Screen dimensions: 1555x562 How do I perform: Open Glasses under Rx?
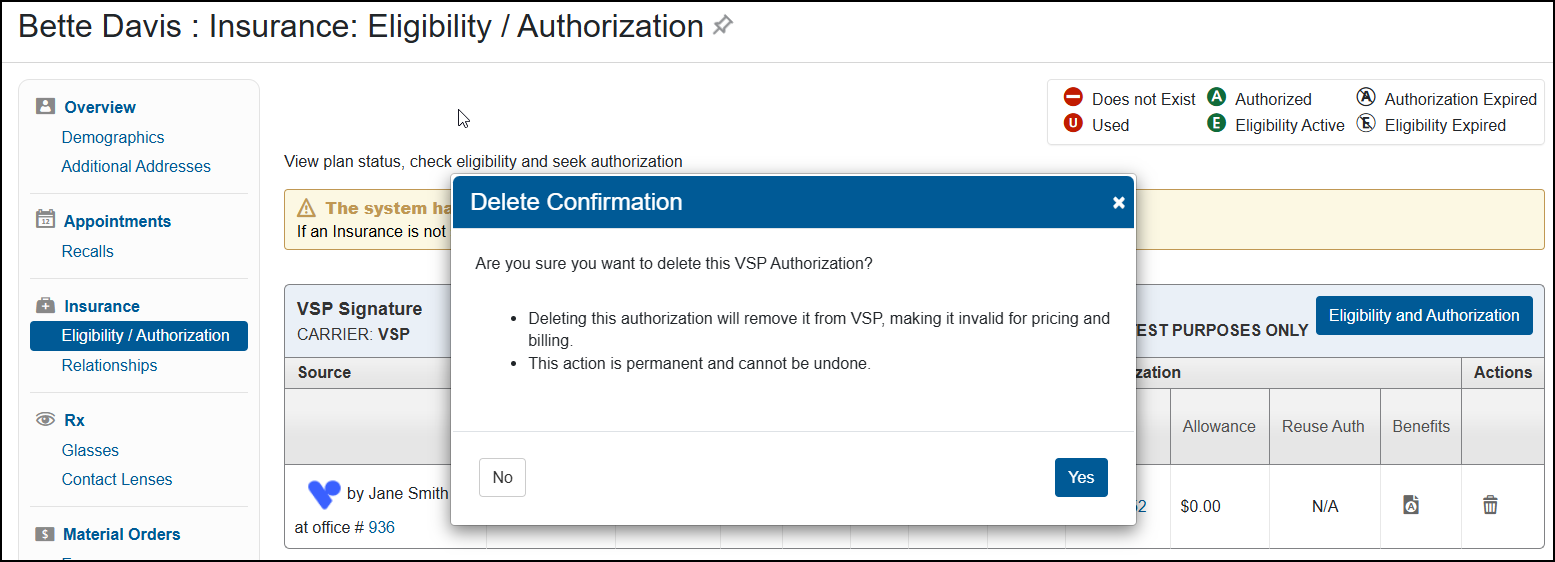tap(90, 451)
